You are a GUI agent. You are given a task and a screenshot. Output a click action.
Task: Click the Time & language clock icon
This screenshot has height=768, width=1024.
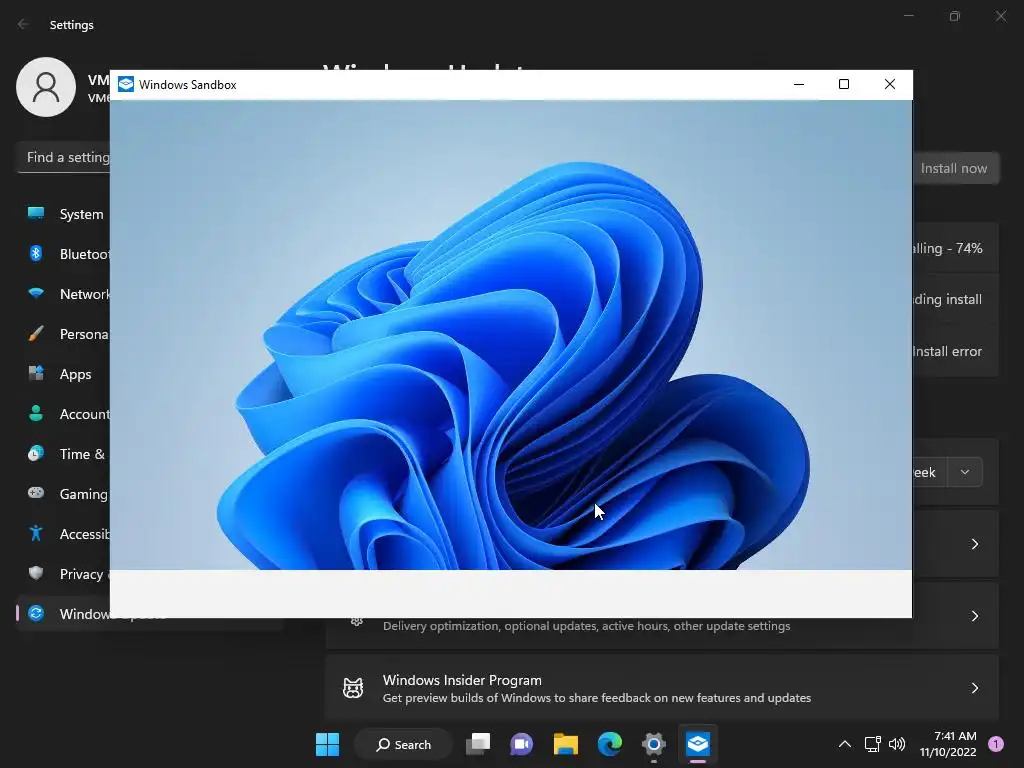click(x=36, y=453)
